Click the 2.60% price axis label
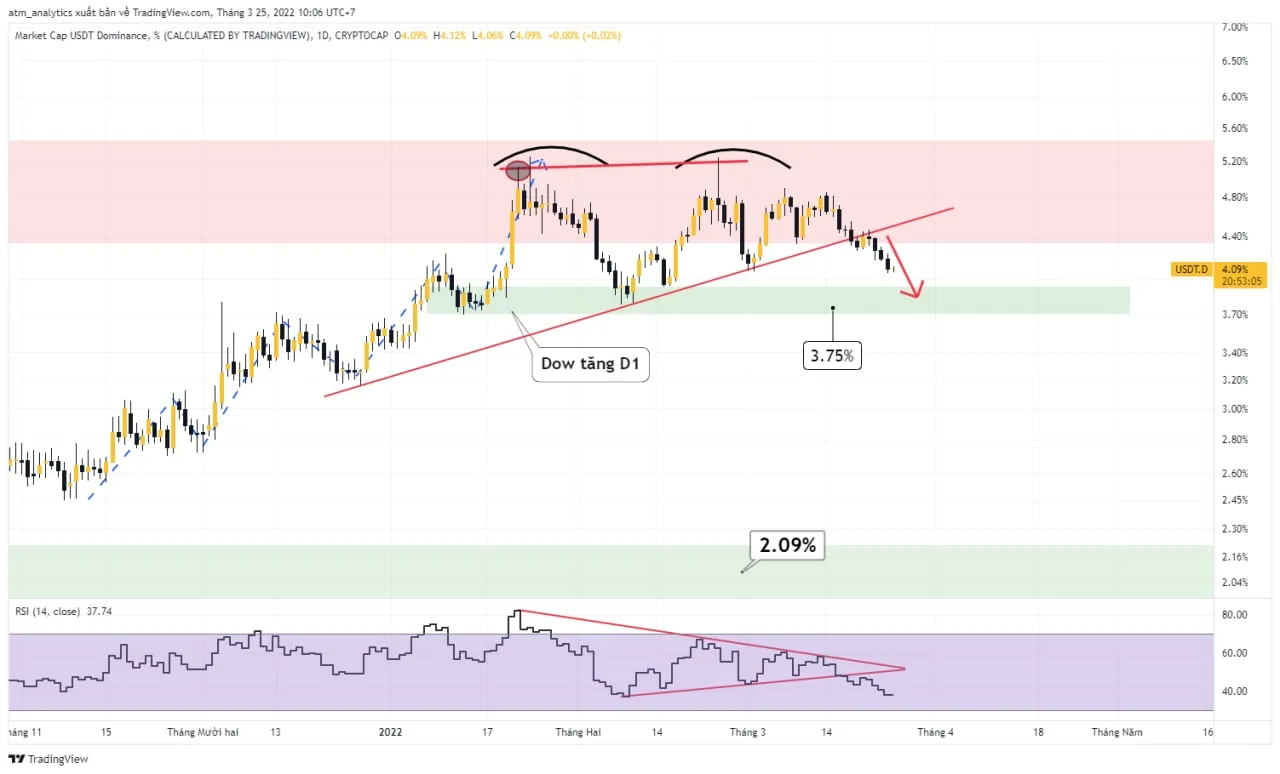 pos(1235,474)
